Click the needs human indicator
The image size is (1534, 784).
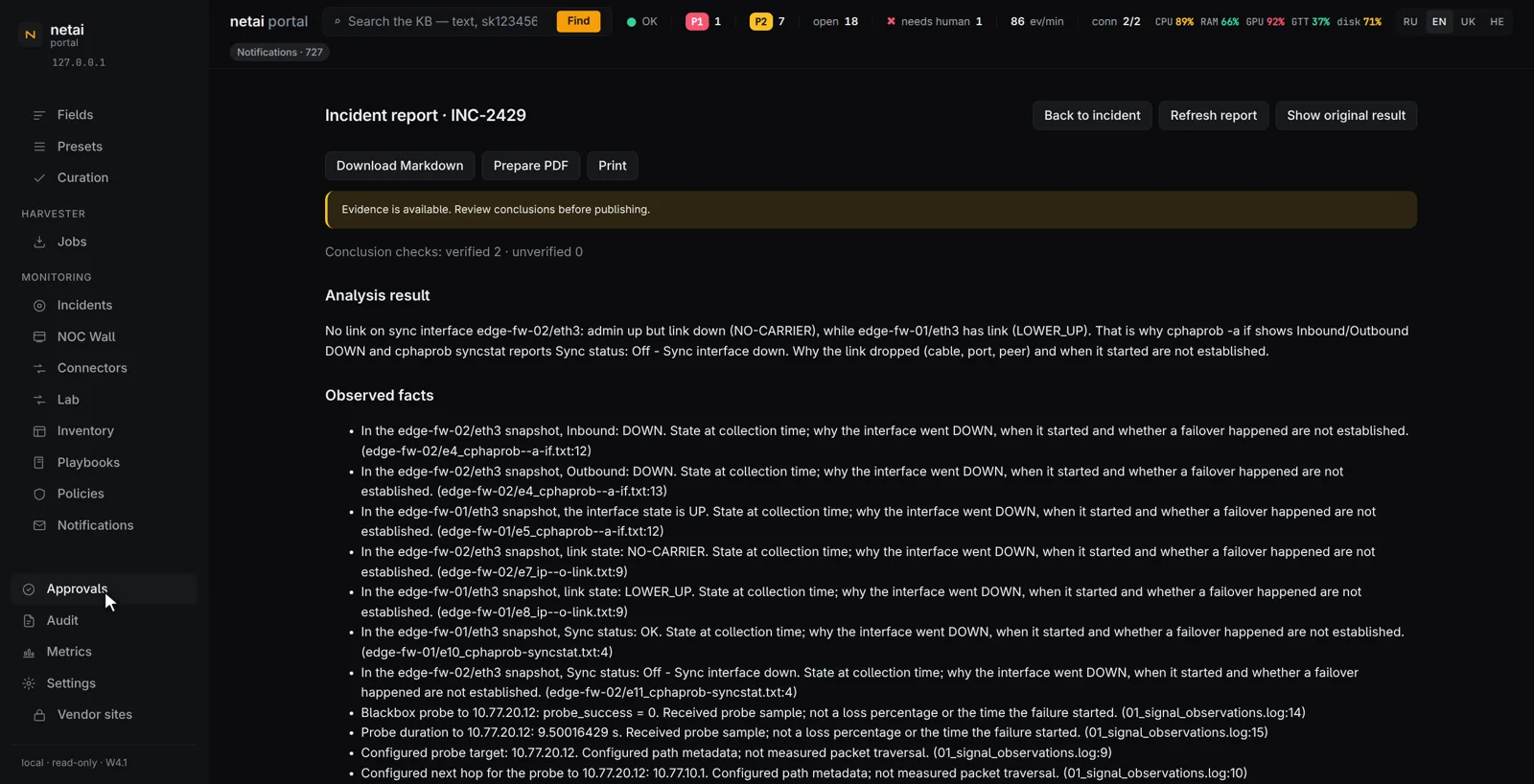click(x=934, y=21)
